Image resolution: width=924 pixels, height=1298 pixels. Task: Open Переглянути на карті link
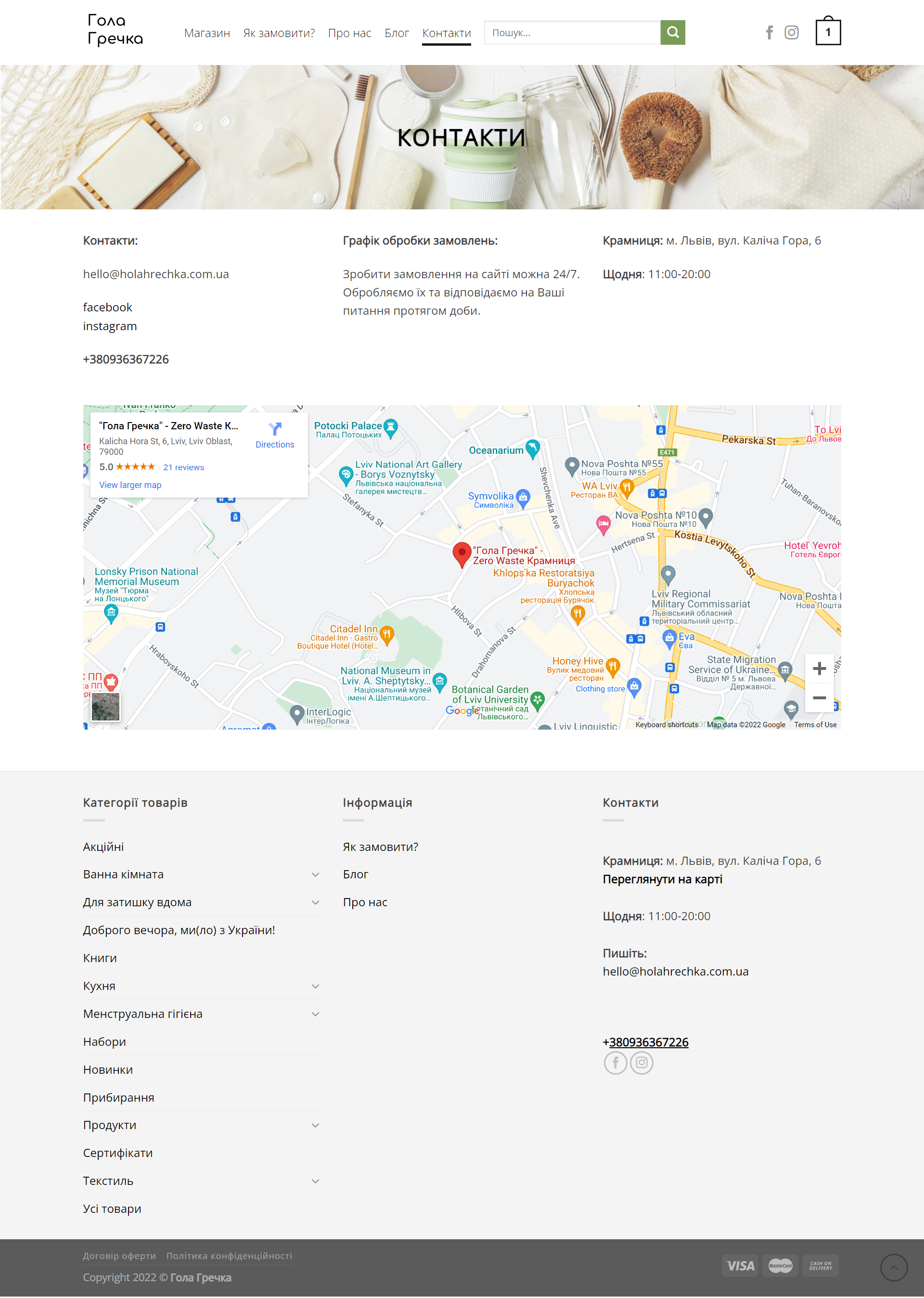pyautogui.click(x=662, y=879)
